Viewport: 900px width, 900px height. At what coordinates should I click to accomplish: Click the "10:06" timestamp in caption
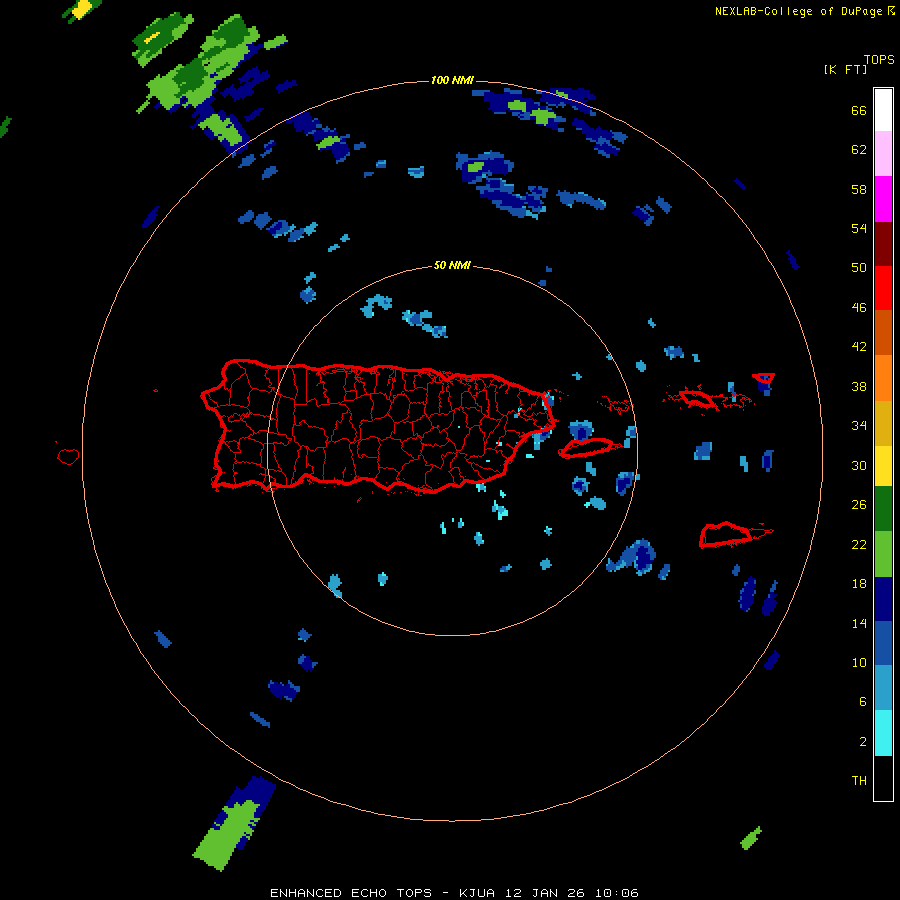click(617, 893)
